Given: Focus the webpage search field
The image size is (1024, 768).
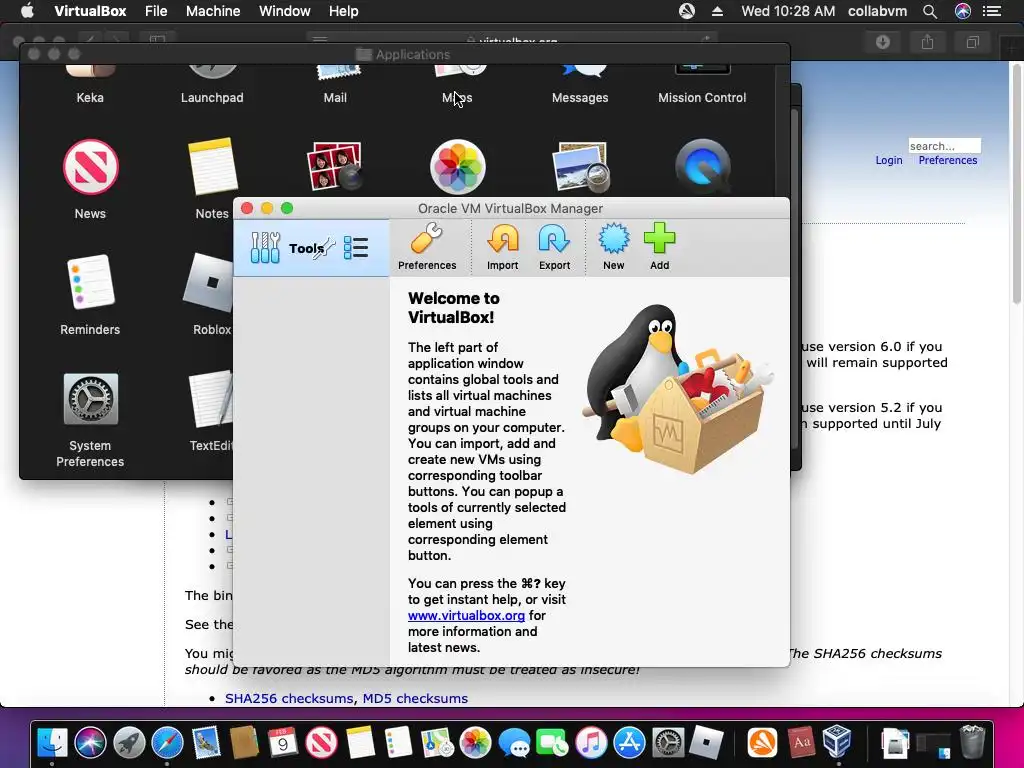Looking at the screenshot, I should [x=944, y=146].
